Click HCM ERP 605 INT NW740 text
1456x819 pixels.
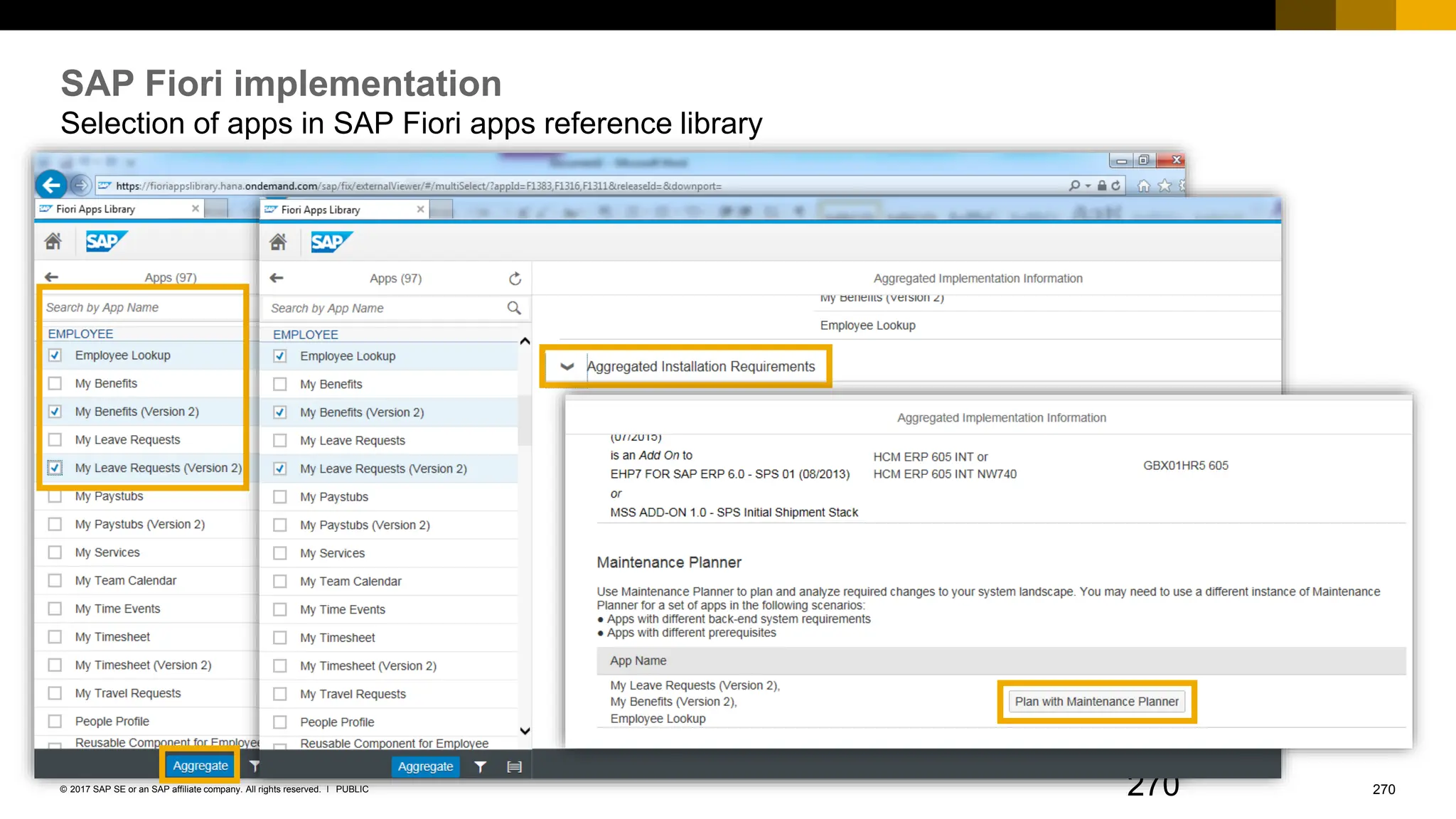(945, 474)
